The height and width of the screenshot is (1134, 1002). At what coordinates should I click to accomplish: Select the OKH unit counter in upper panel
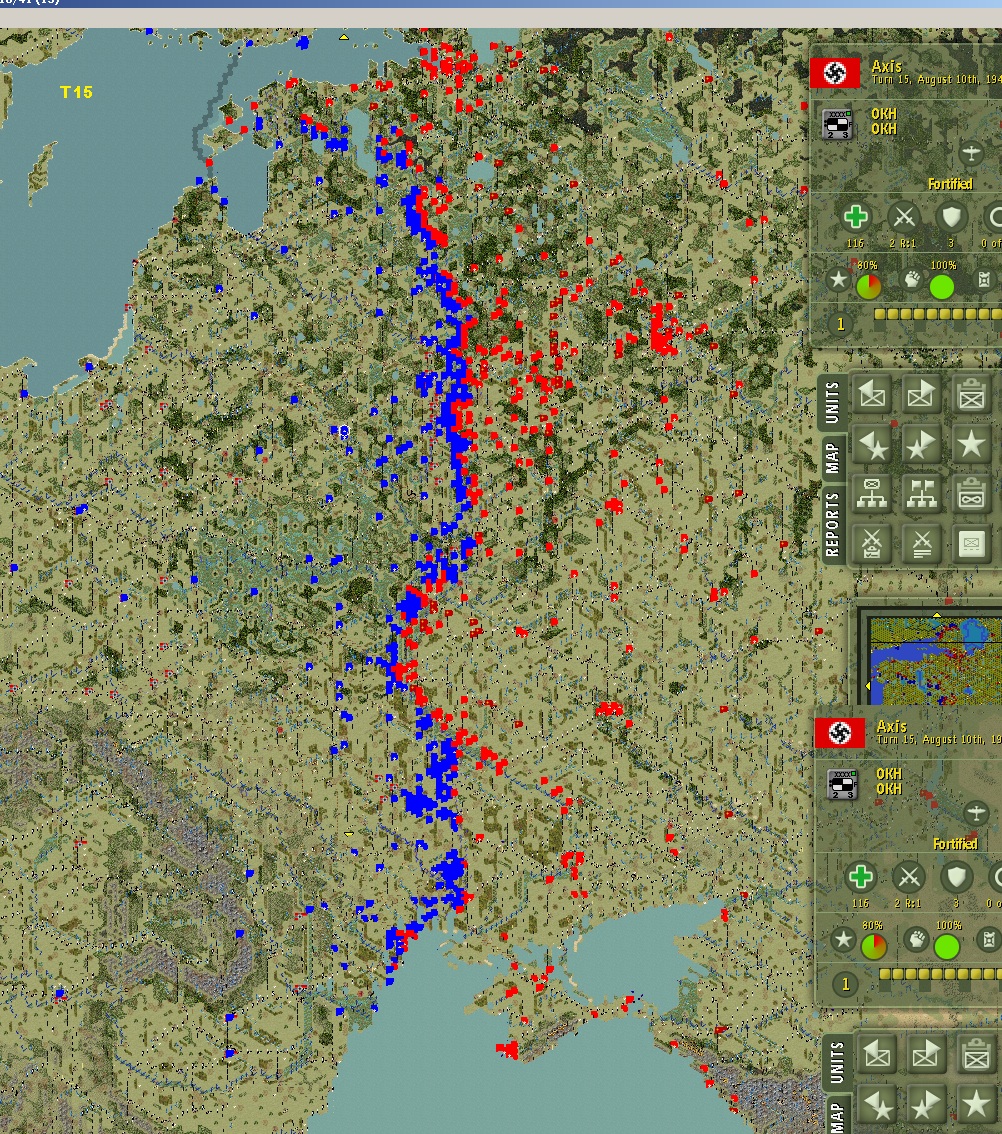[x=838, y=123]
